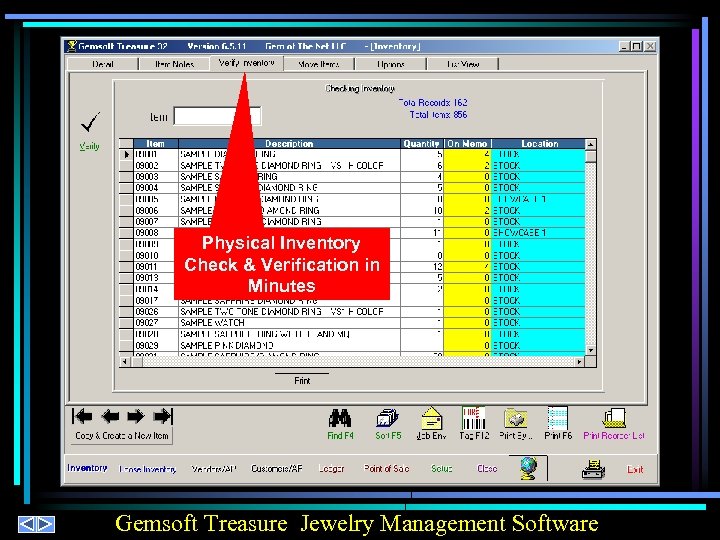
Task: Click Copy & Create a New Item
Action: (122, 436)
